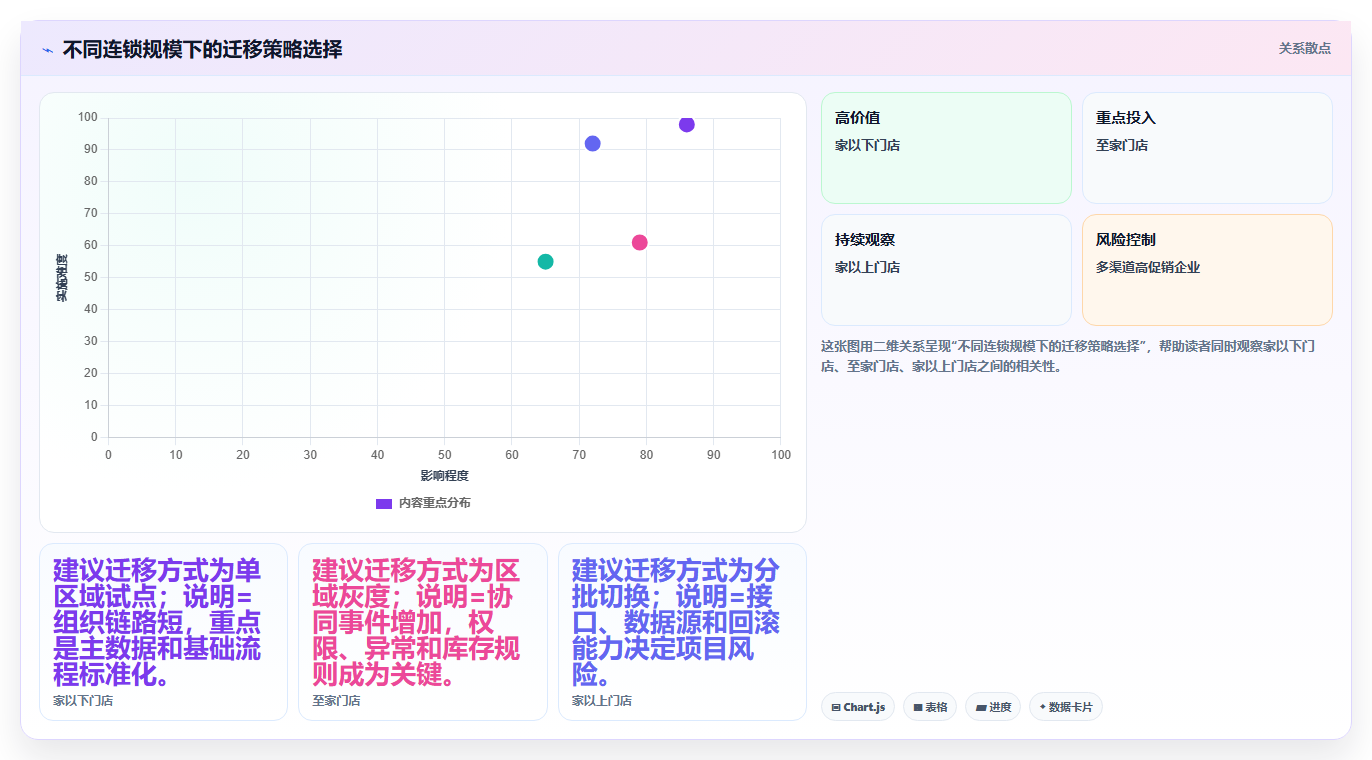The image size is (1372, 760).
Task: Click the 数据卡片 tag
Action: click(1066, 707)
